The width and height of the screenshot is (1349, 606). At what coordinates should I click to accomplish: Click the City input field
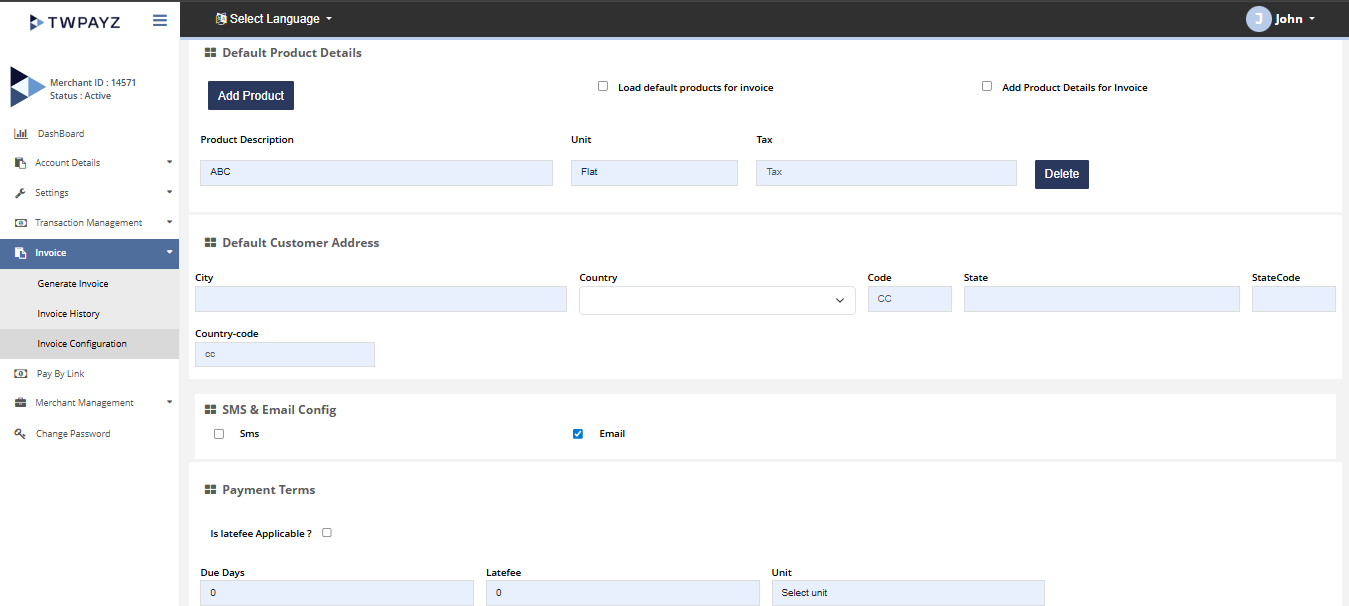tap(380, 299)
